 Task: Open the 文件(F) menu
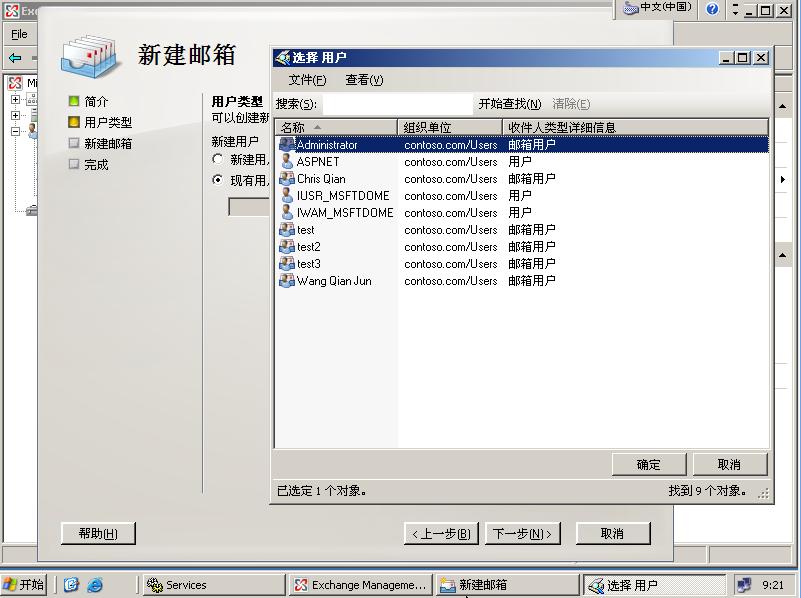click(x=307, y=80)
